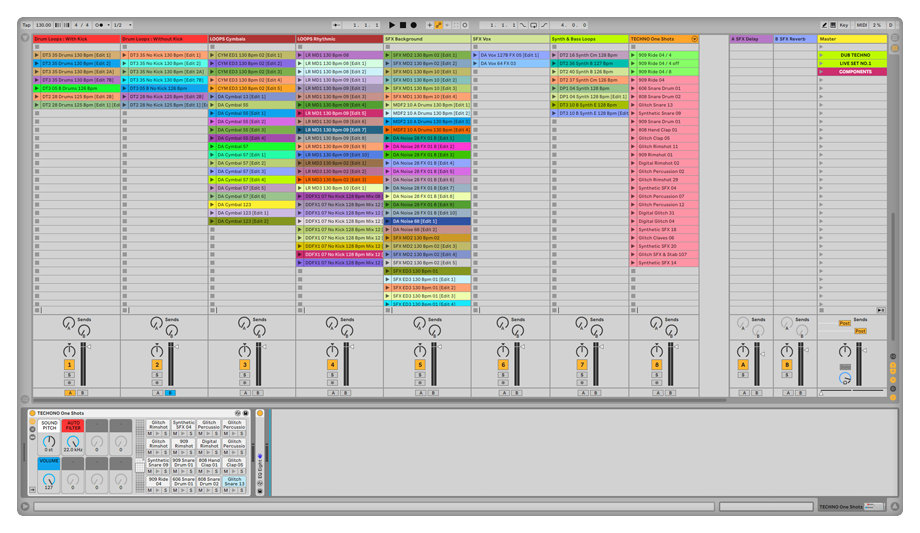Viewport: 920px width, 533px height.
Task: Click the Record button in the transport
Action: [414, 25]
